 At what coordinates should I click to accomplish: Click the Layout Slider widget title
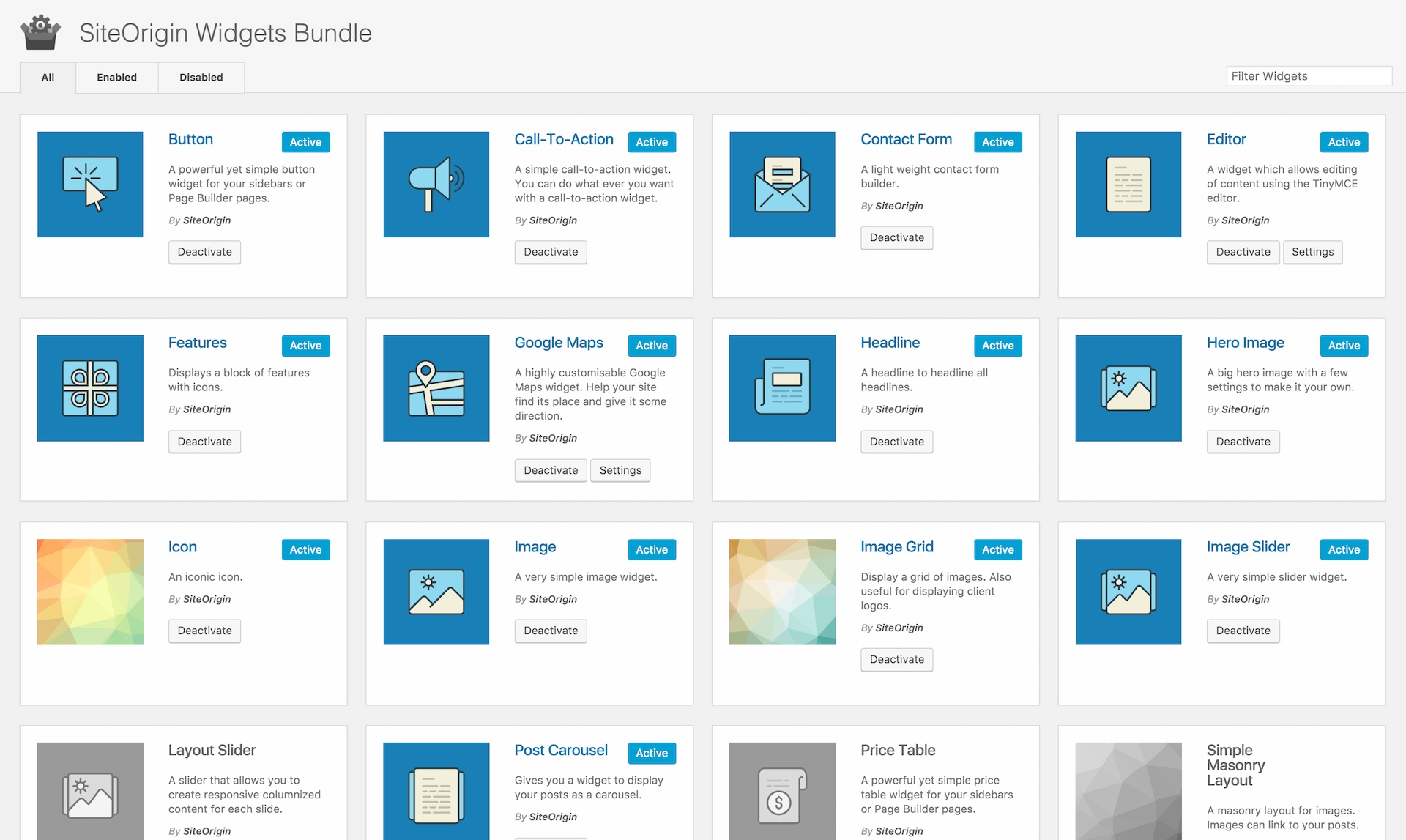(x=212, y=750)
